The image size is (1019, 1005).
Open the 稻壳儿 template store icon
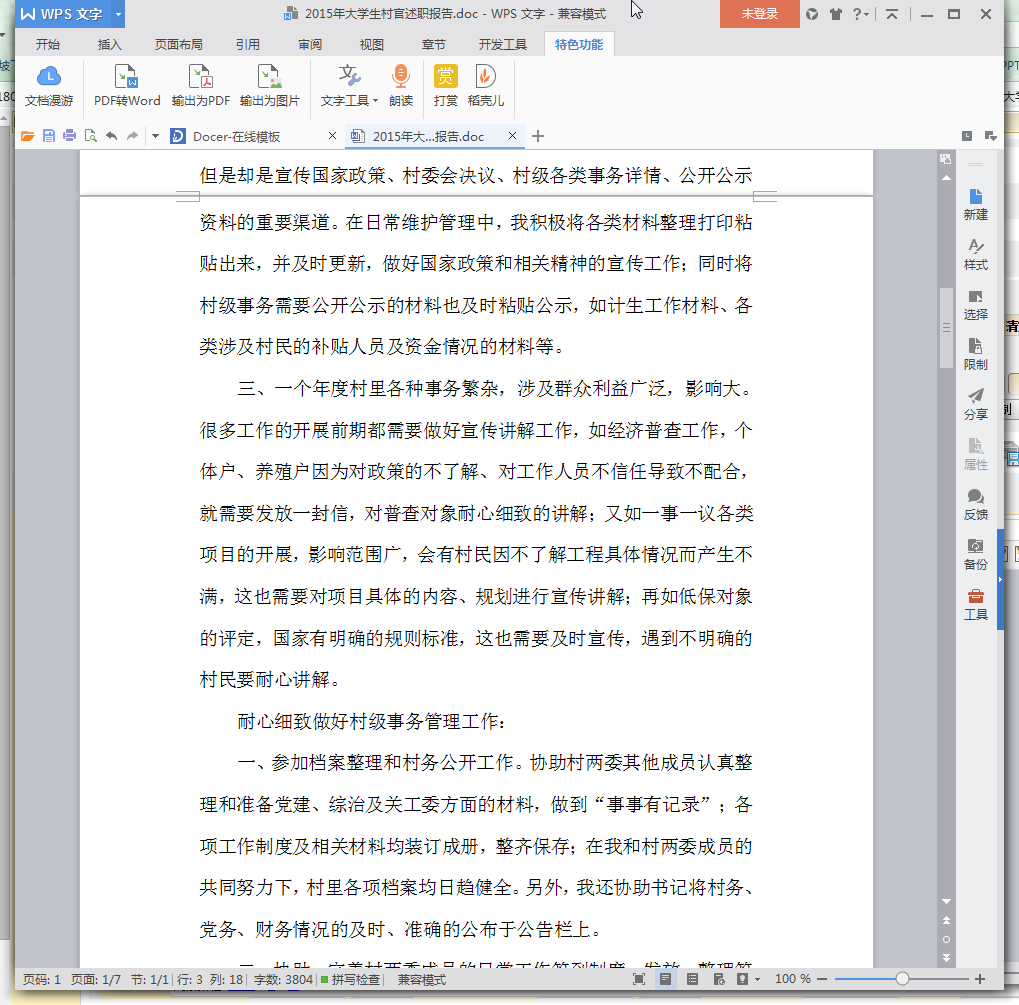pos(485,86)
